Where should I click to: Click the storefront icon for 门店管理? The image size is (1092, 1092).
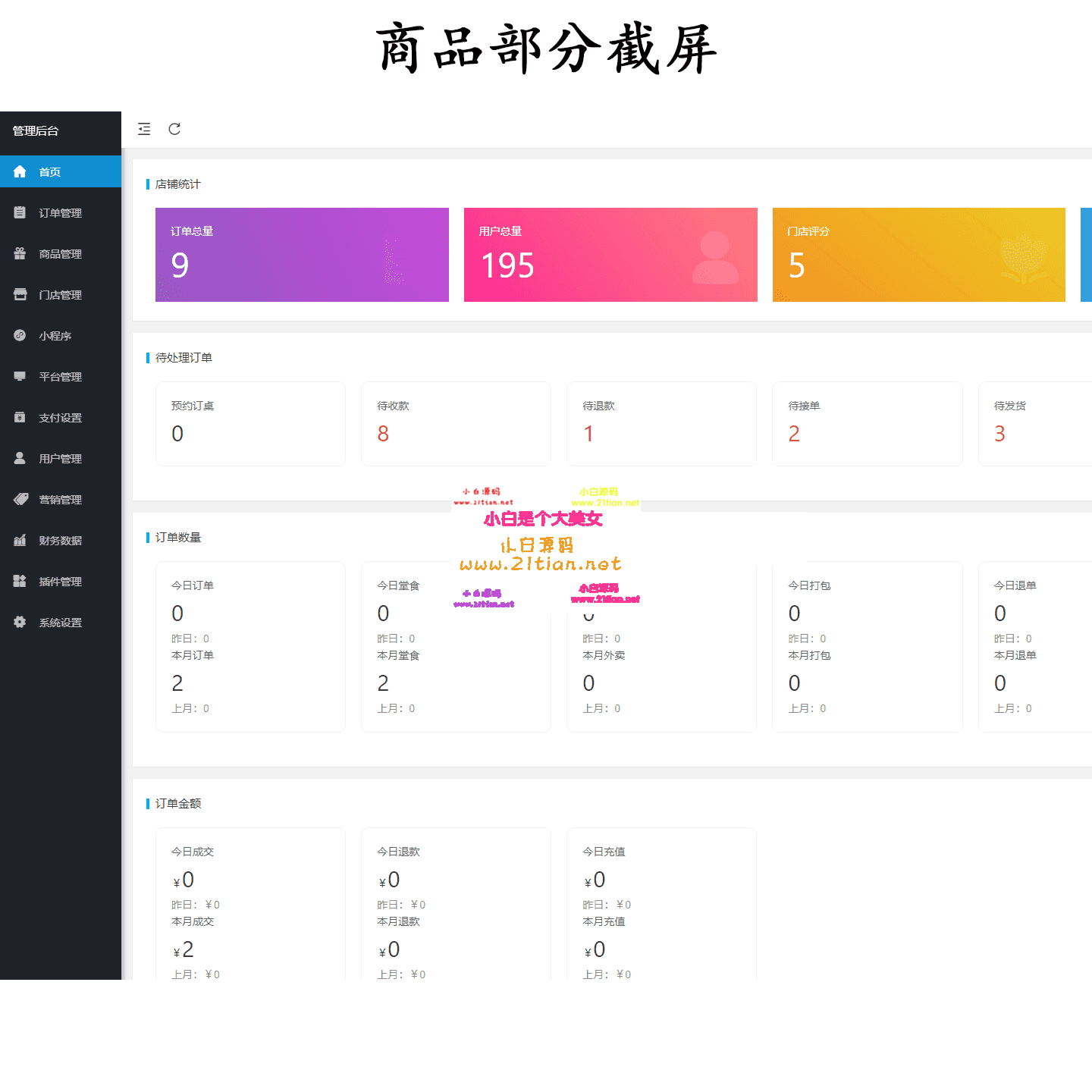click(x=20, y=295)
